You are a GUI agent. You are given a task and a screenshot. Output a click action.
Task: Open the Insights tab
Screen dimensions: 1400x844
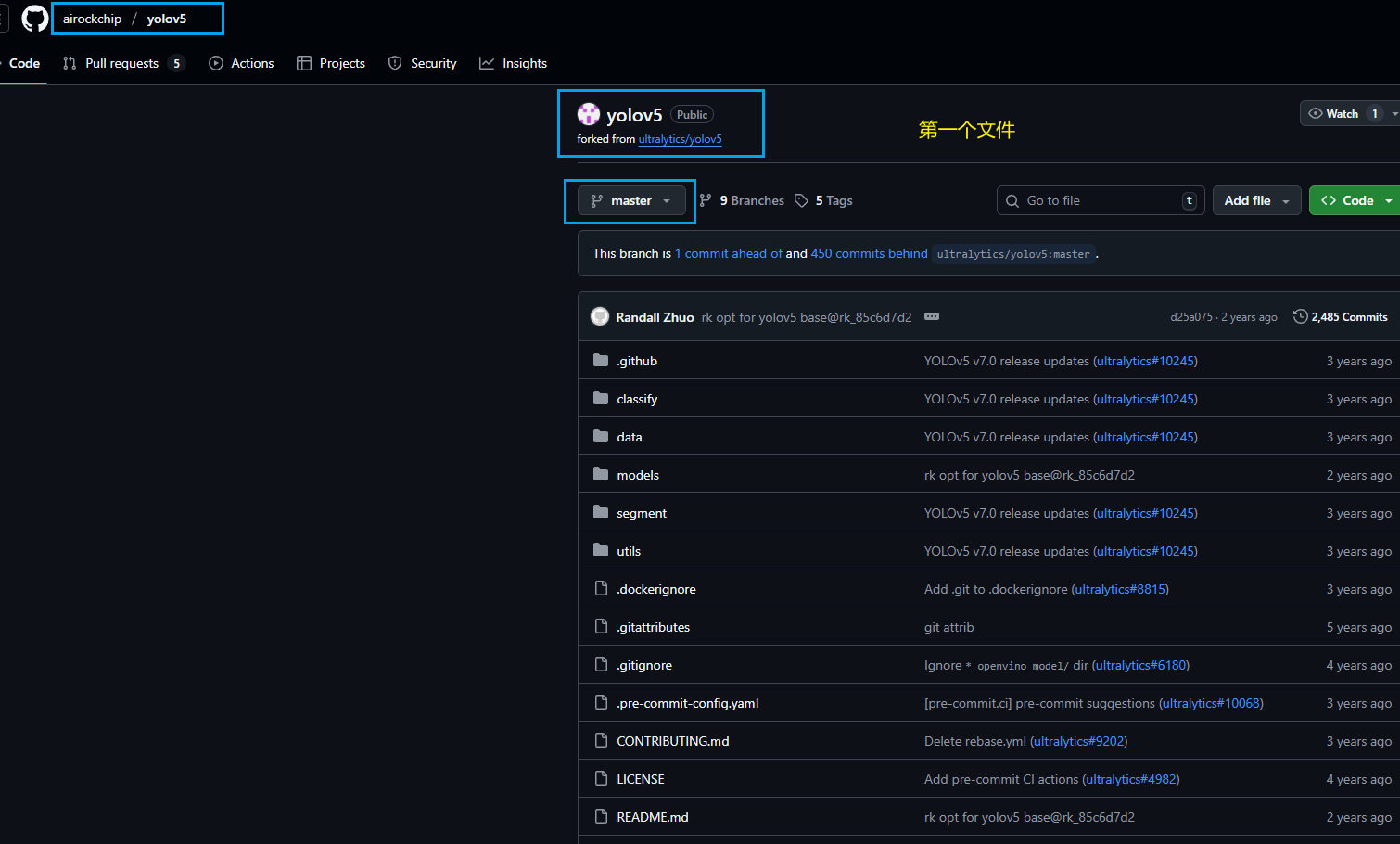(x=513, y=63)
